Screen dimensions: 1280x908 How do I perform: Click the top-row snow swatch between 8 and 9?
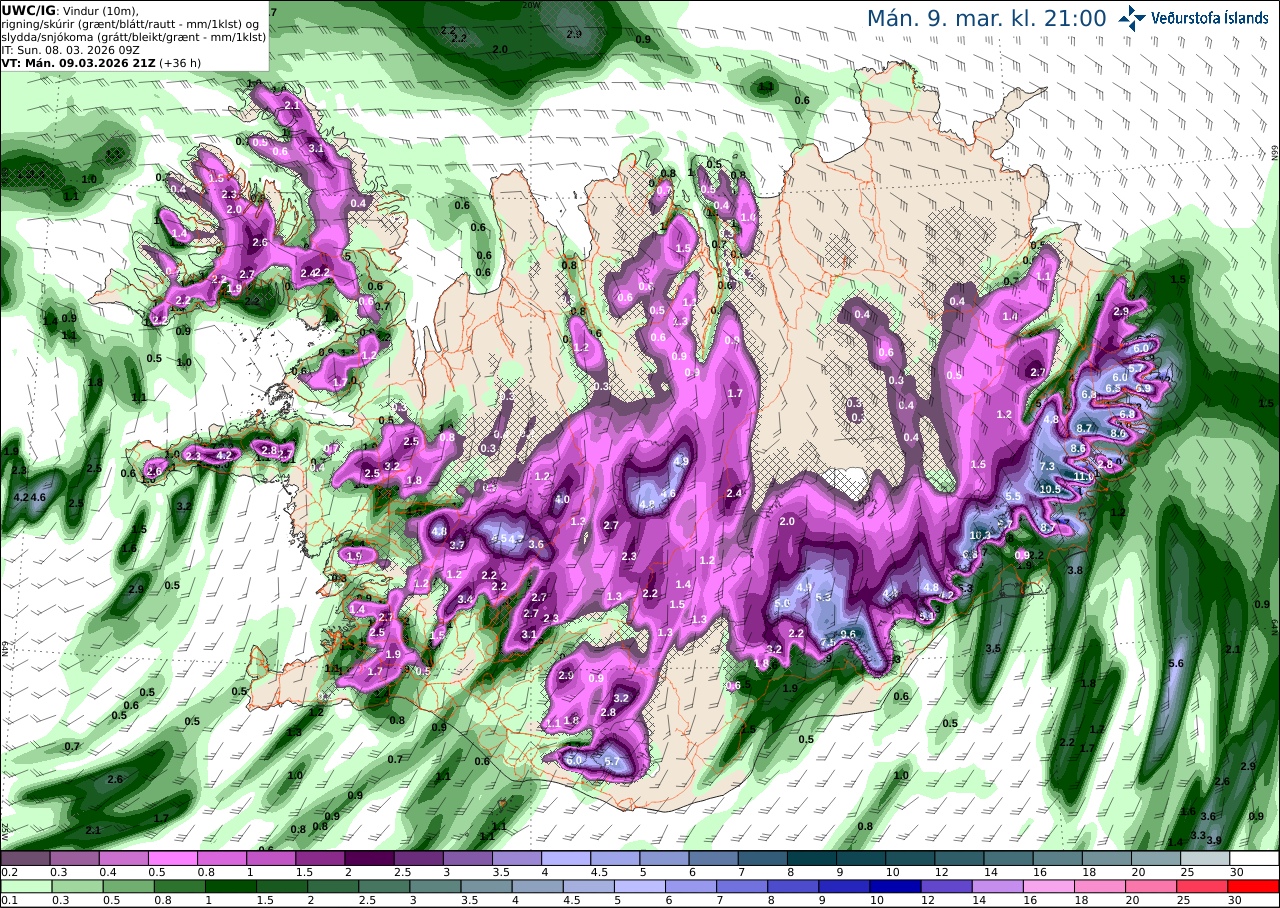(x=812, y=858)
